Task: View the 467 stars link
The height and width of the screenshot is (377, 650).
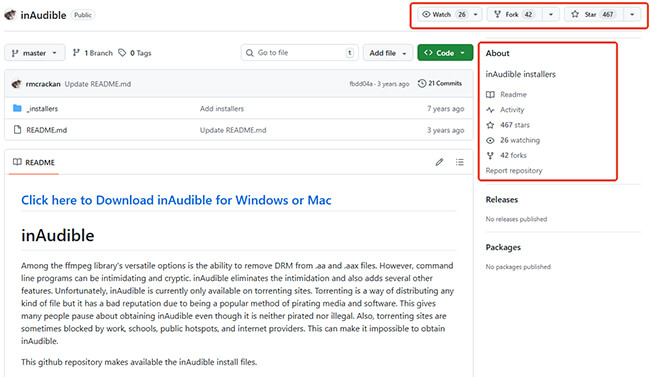Action: coord(515,125)
